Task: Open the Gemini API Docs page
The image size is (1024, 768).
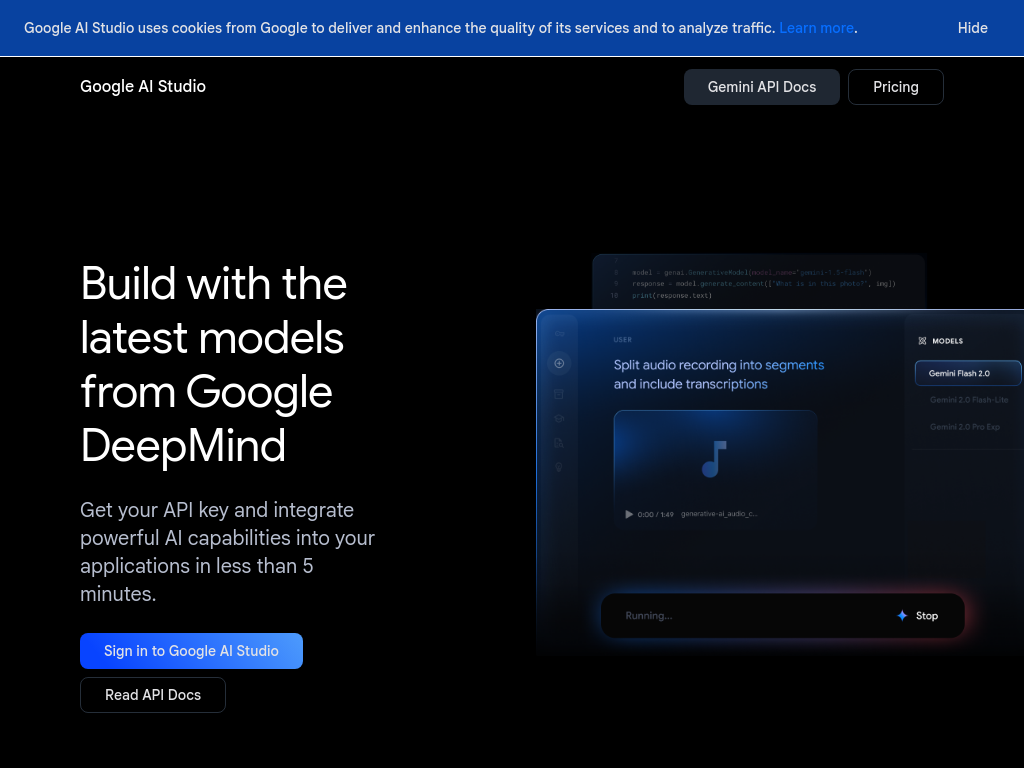Action: 761,87
